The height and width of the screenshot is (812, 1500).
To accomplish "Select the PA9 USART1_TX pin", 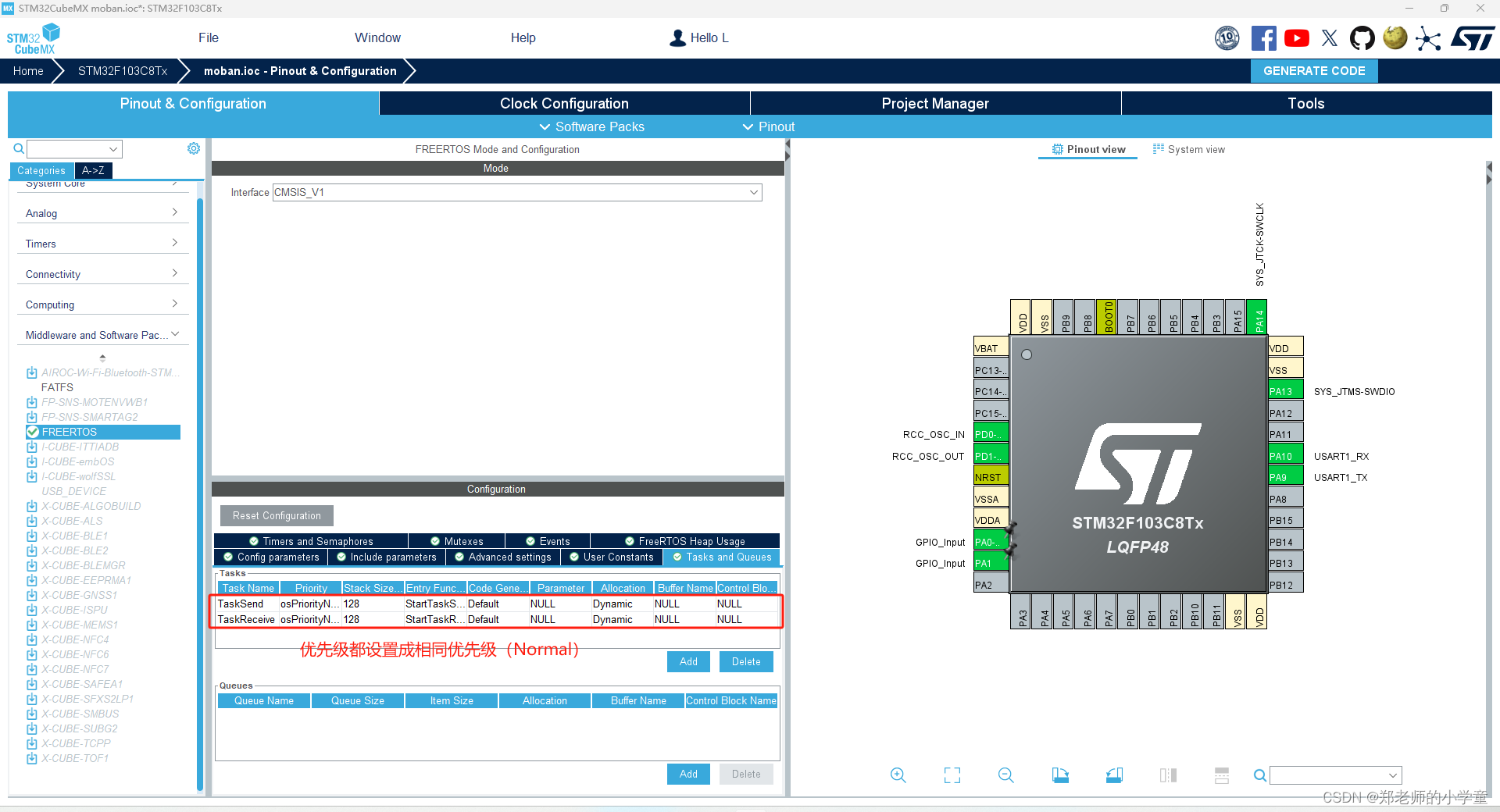I will (x=1286, y=477).
